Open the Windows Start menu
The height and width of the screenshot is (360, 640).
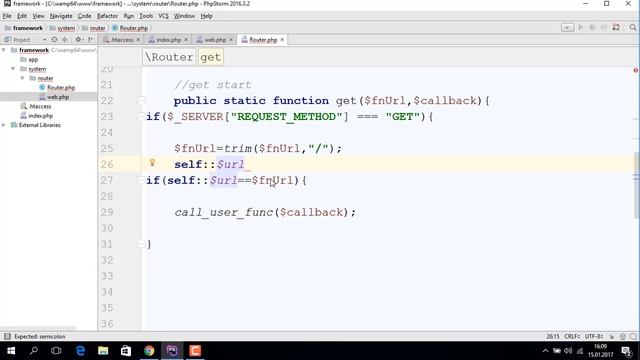coord(11,351)
